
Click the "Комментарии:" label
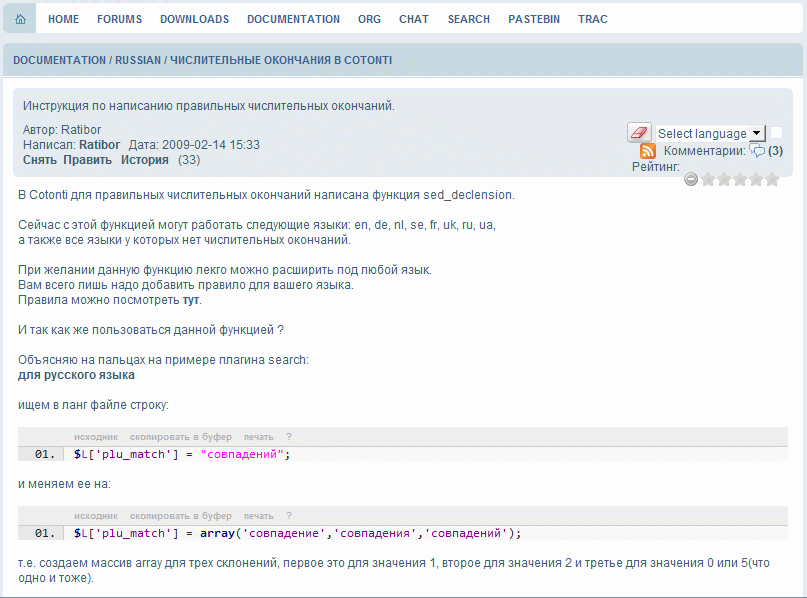click(x=705, y=151)
